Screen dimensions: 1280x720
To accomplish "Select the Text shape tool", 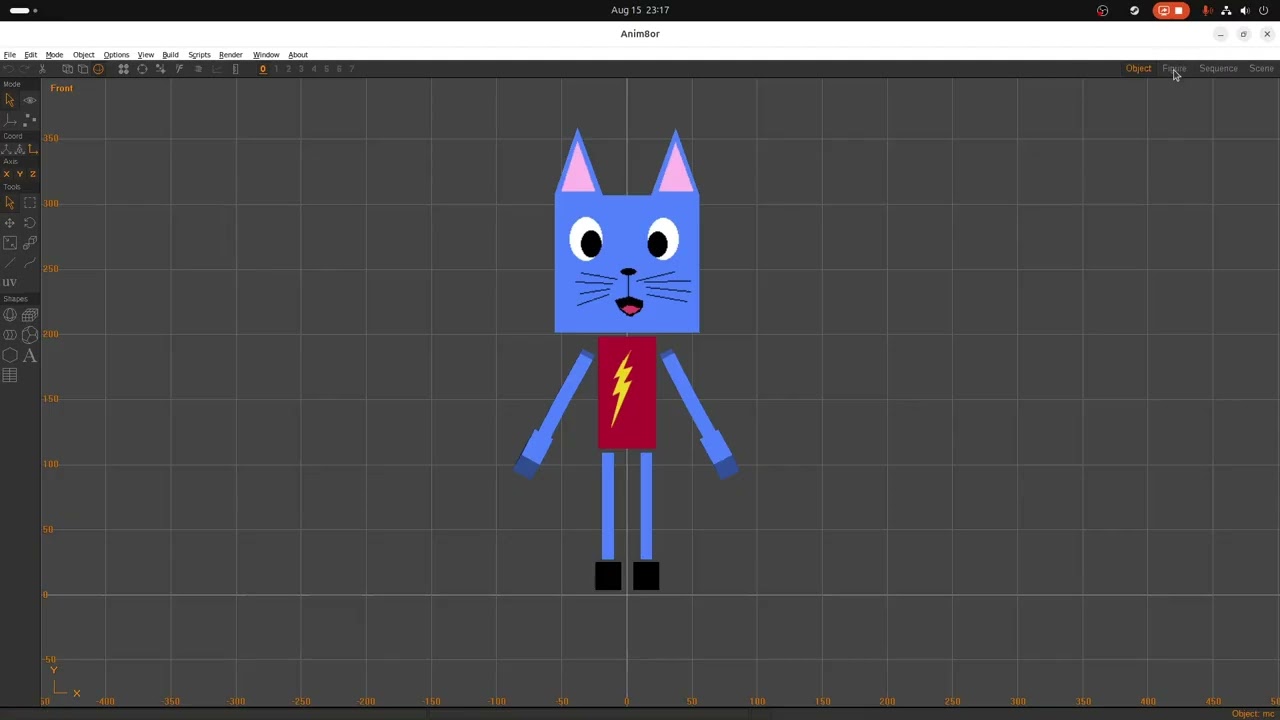I will point(29,356).
